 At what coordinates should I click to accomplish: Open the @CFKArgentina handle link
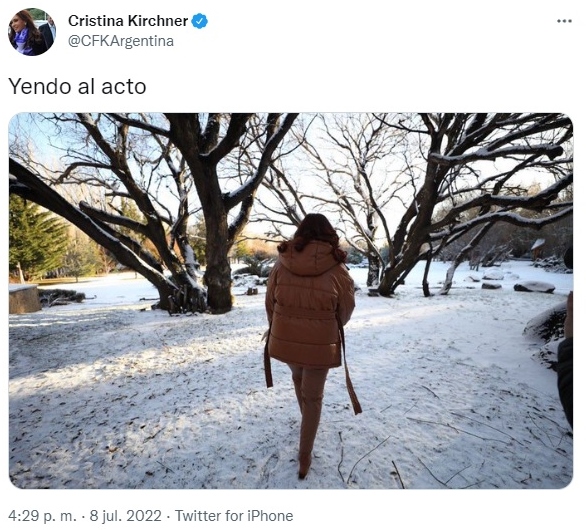tap(121, 41)
